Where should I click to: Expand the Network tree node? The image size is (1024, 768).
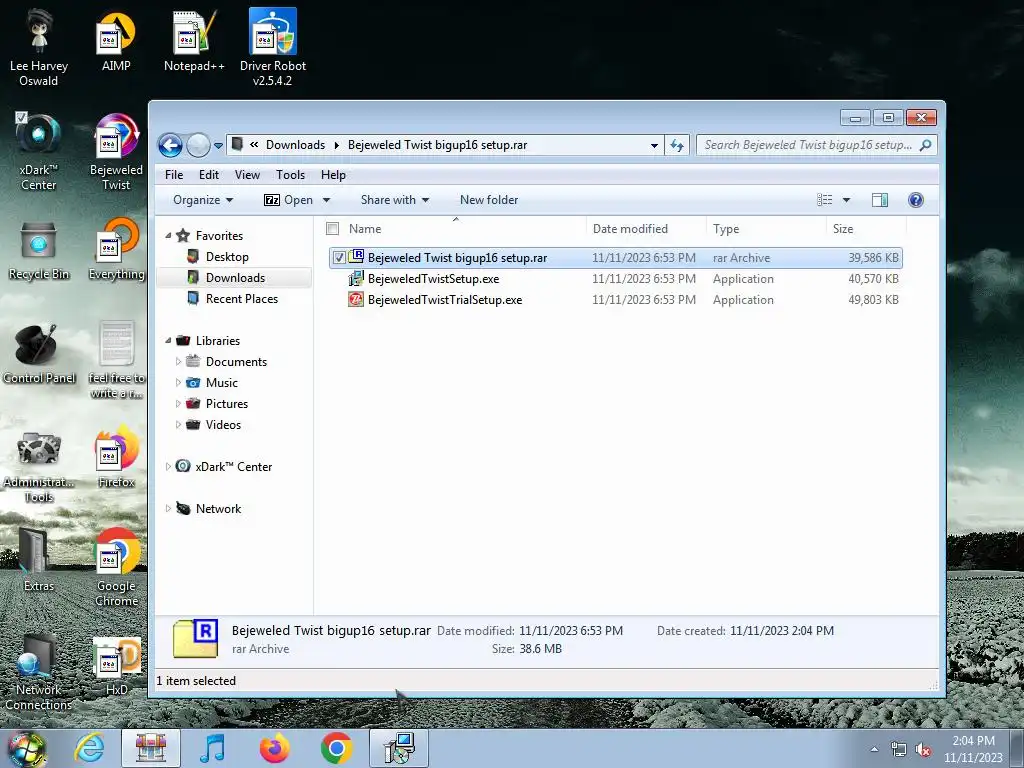(168, 509)
